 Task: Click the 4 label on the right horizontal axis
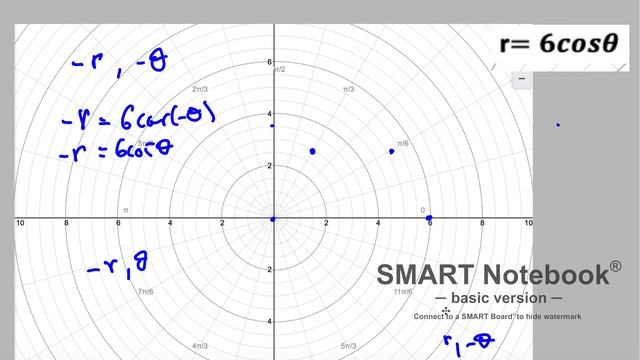point(378,223)
